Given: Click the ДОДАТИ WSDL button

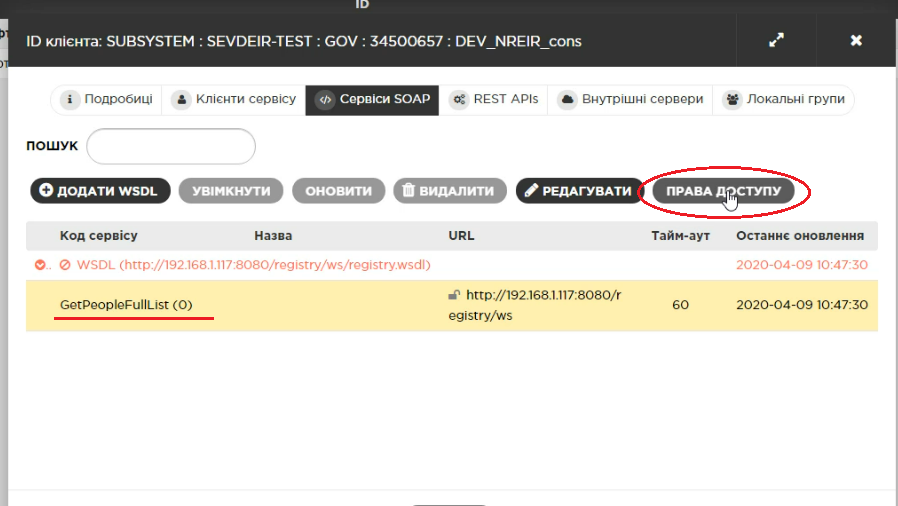Looking at the screenshot, I should coord(100,191).
